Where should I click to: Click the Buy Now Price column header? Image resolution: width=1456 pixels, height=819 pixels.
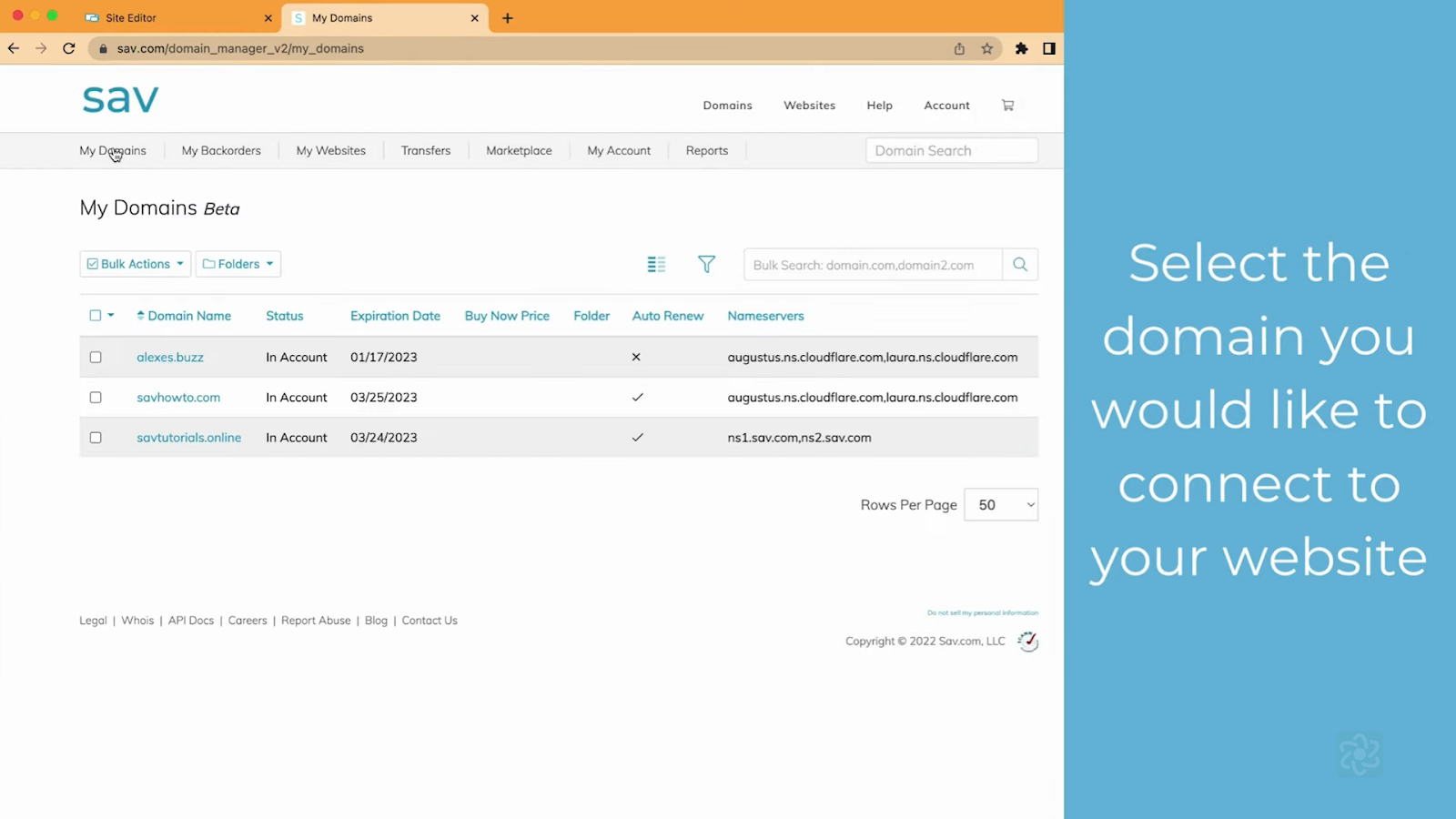[507, 316]
